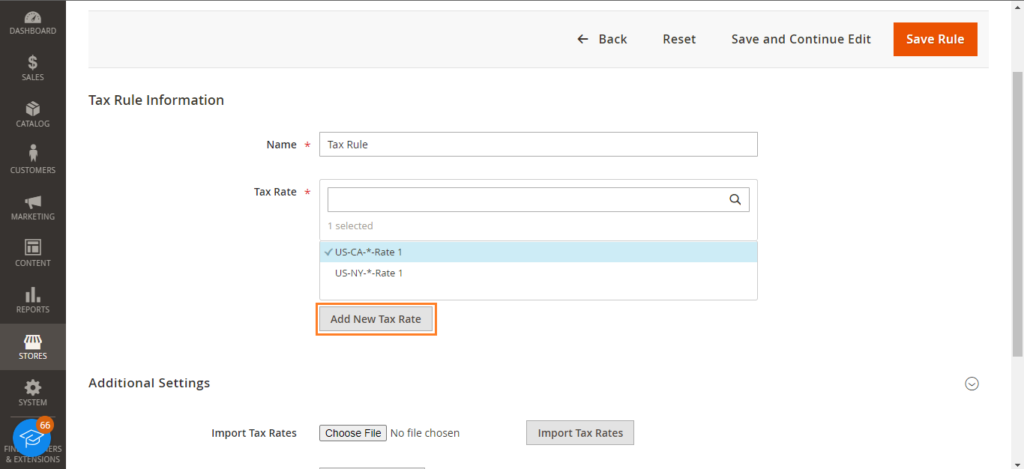This screenshot has width=1024, height=469.
Task: Open the Stores sidebar menu
Action: (x=33, y=347)
